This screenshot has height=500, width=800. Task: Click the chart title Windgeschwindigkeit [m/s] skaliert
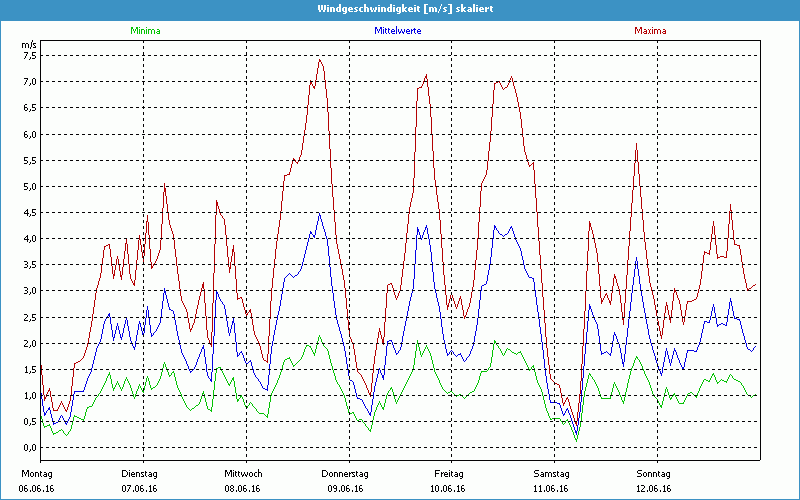tap(405, 9)
